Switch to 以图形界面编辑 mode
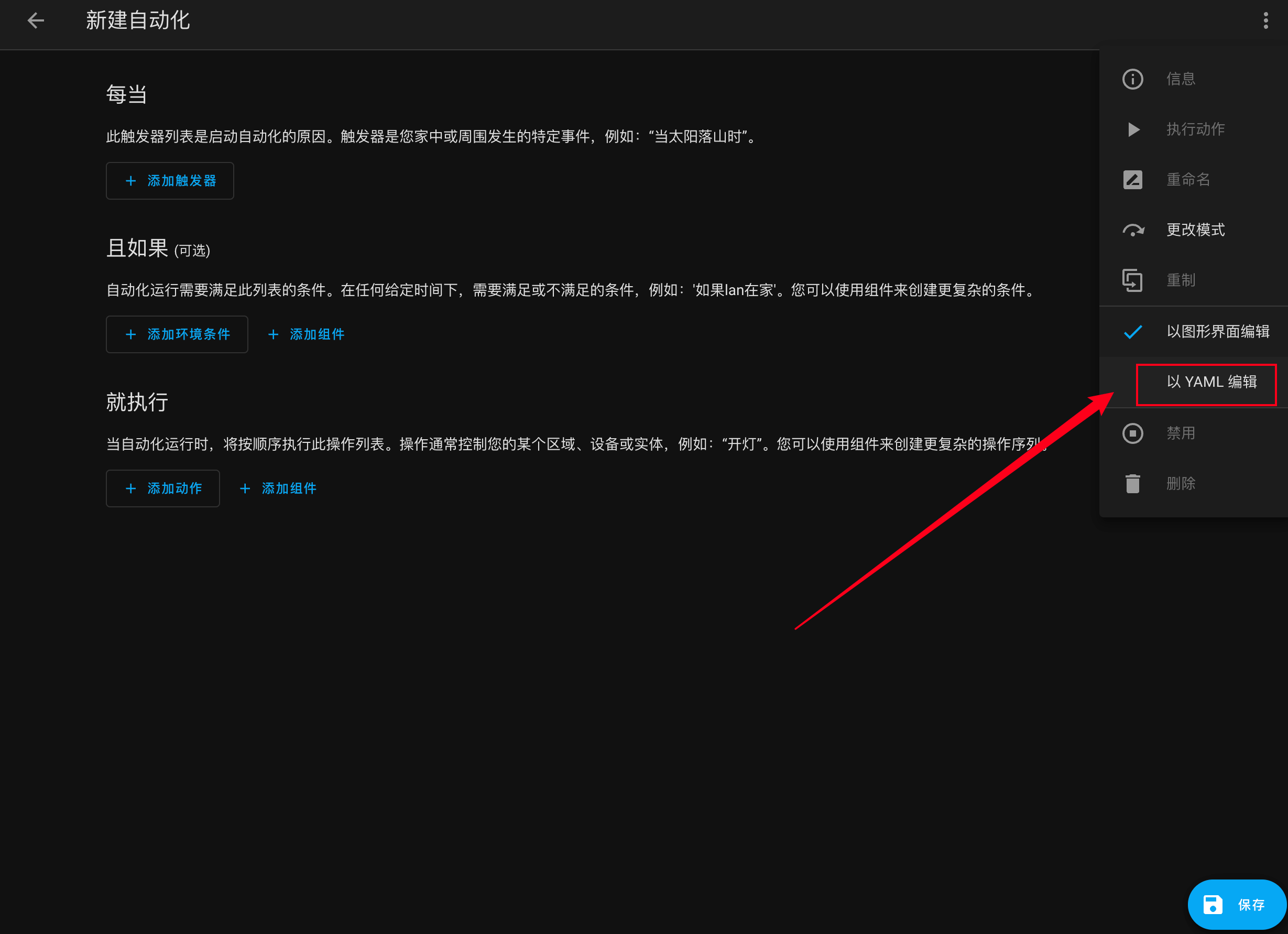1288x934 pixels. (x=1193, y=332)
